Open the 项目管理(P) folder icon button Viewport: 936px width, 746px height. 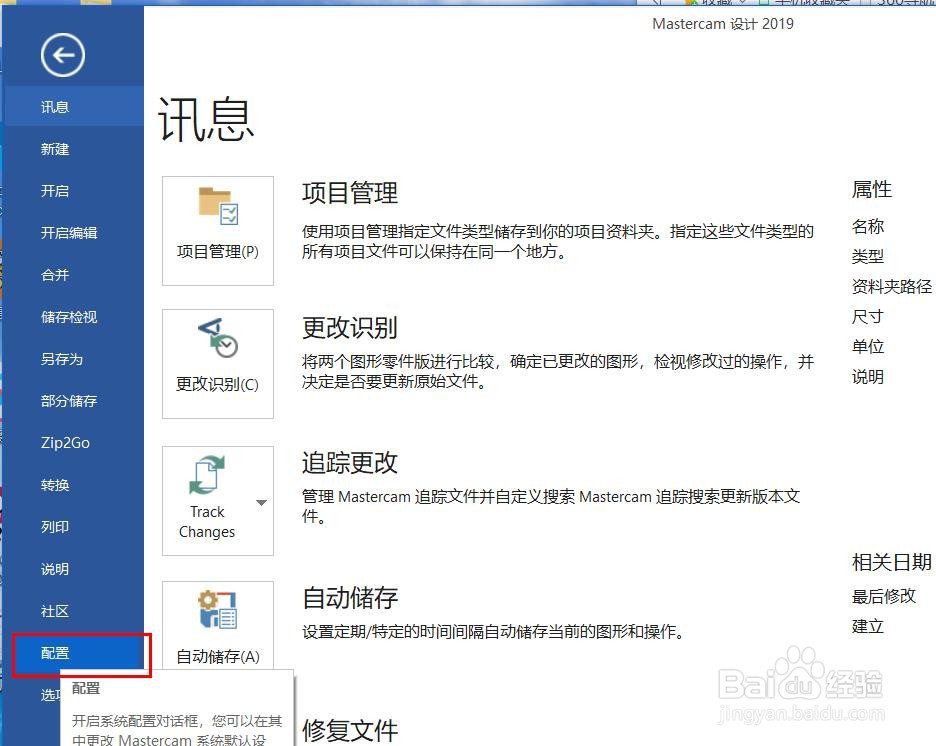pyautogui.click(x=218, y=230)
